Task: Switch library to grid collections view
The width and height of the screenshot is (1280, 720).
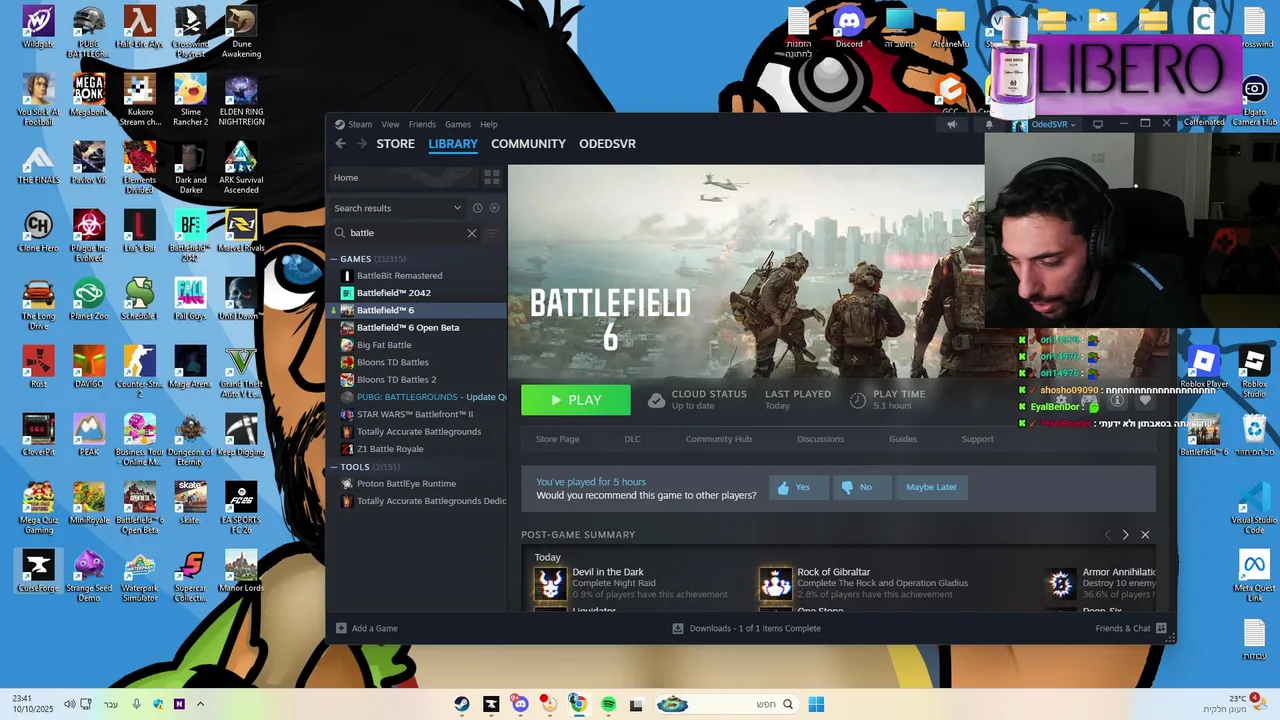Action: [x=491, y=177]
